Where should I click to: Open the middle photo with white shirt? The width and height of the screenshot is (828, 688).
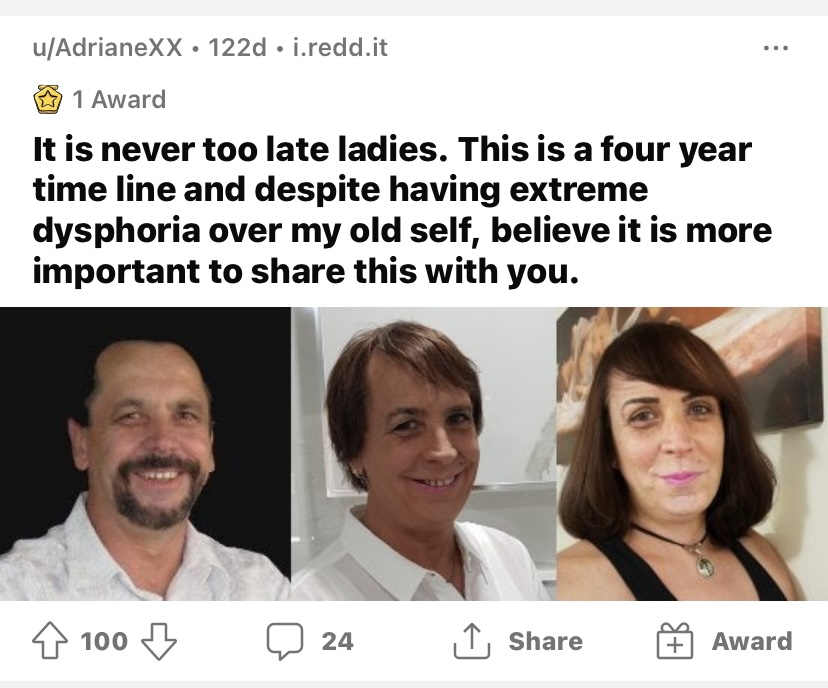click(x=424, y=454)
